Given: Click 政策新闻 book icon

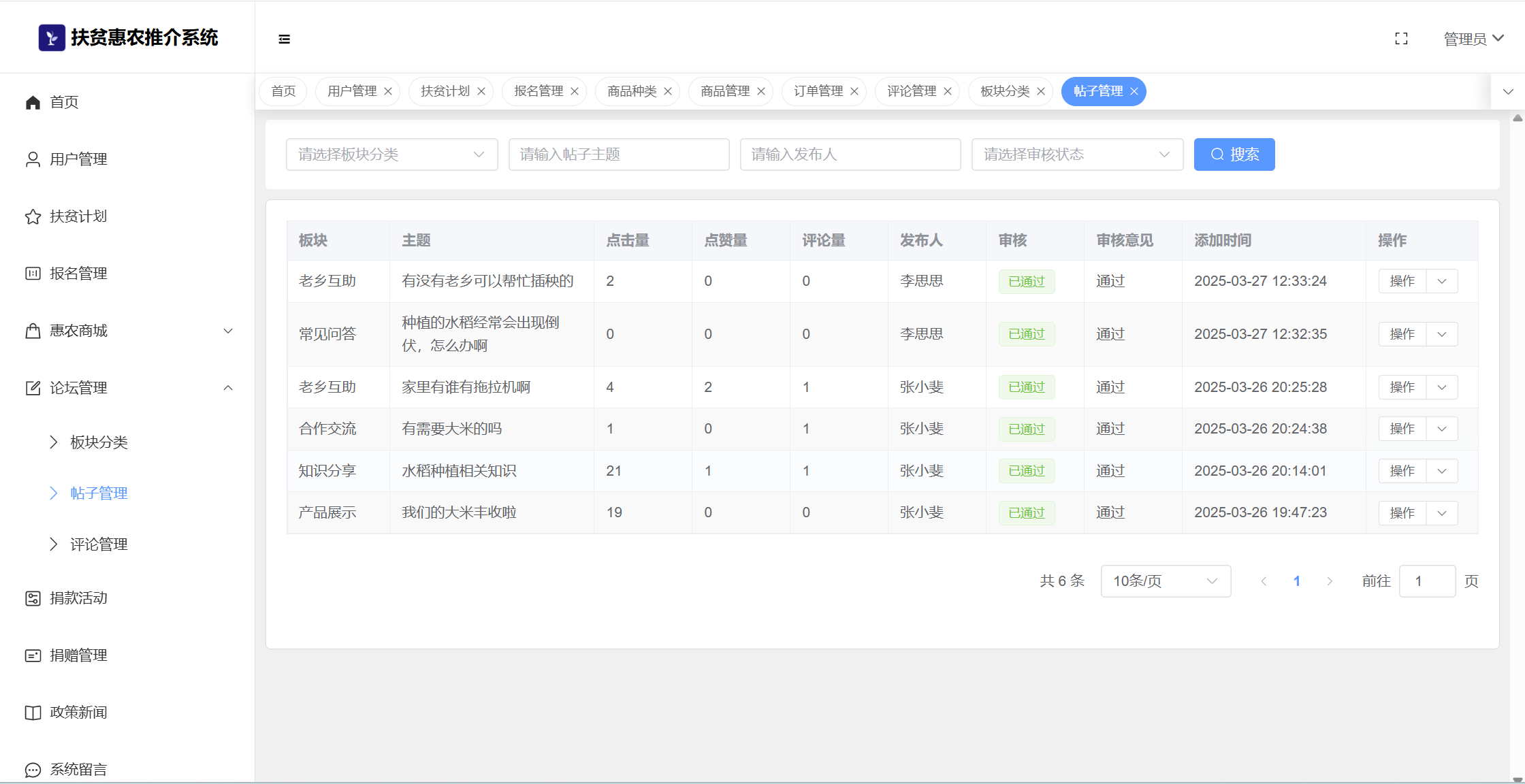Looking at the screenshot, I should point(33,713).
